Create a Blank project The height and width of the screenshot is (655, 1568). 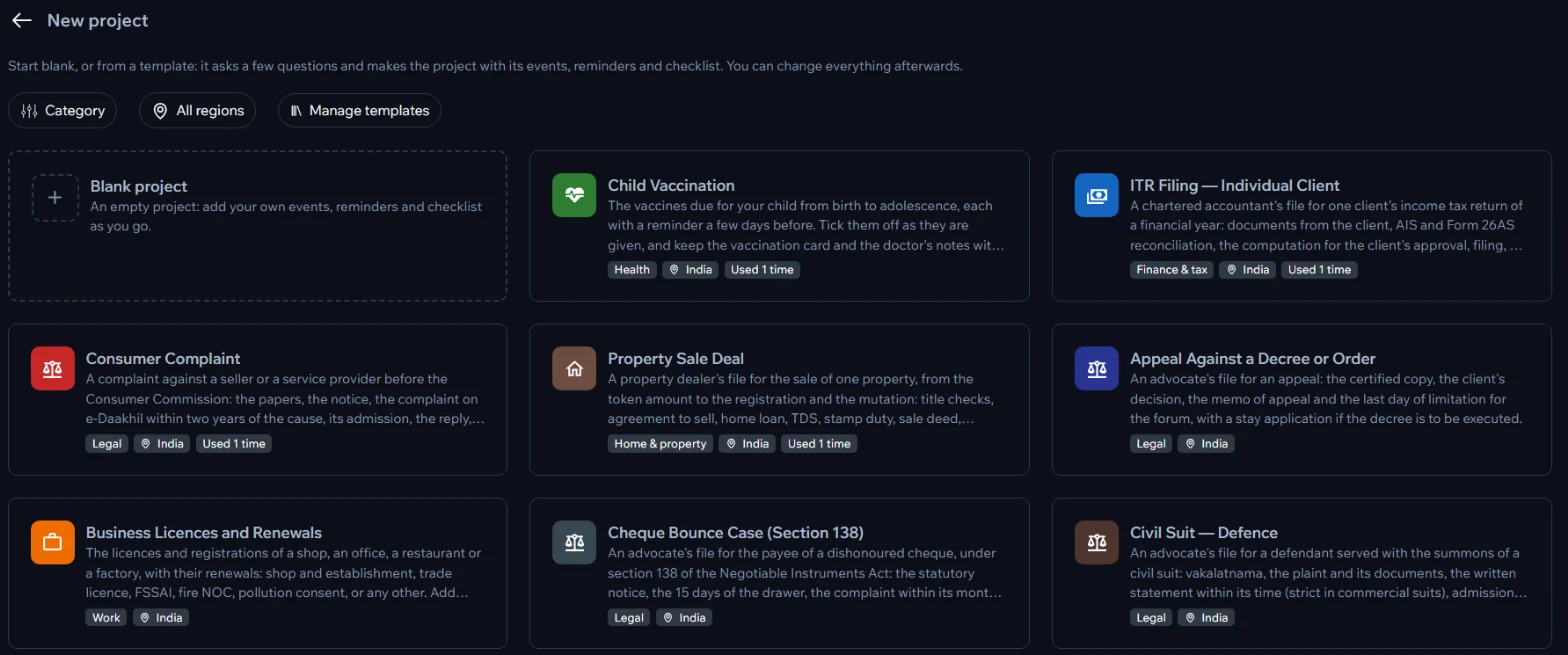click(257, 226)
